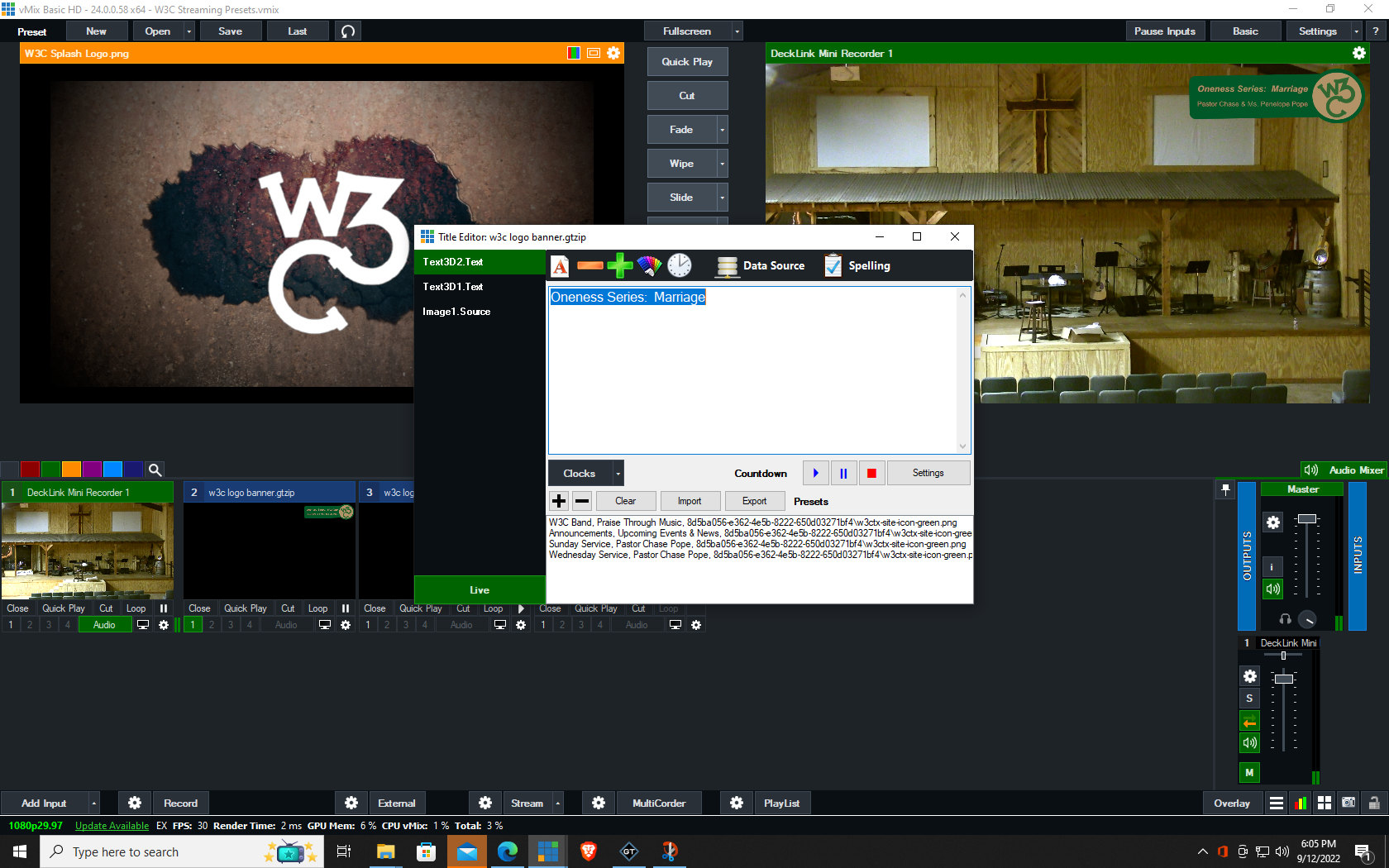Expand the Stream dropdown arrow
This screenshot has height=868, width=1389.
click(x=557, y=803)
